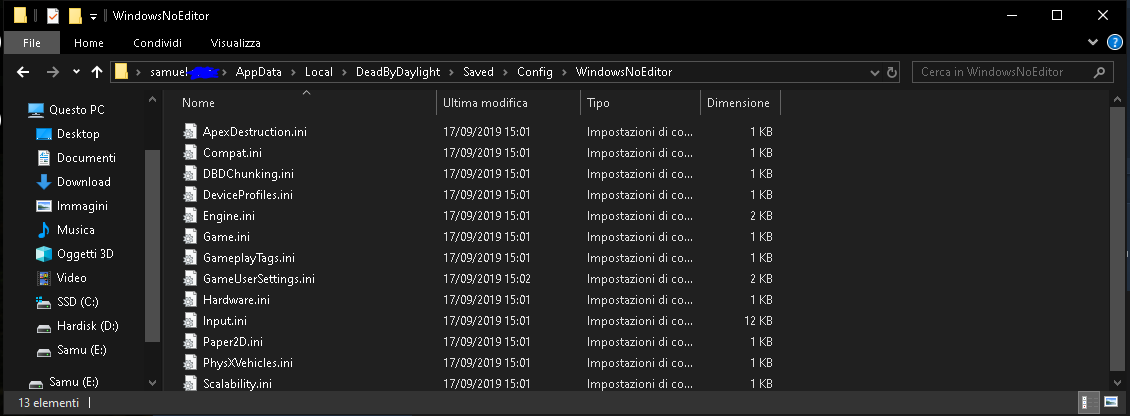Click the back navigation arrow

point(23,72)
